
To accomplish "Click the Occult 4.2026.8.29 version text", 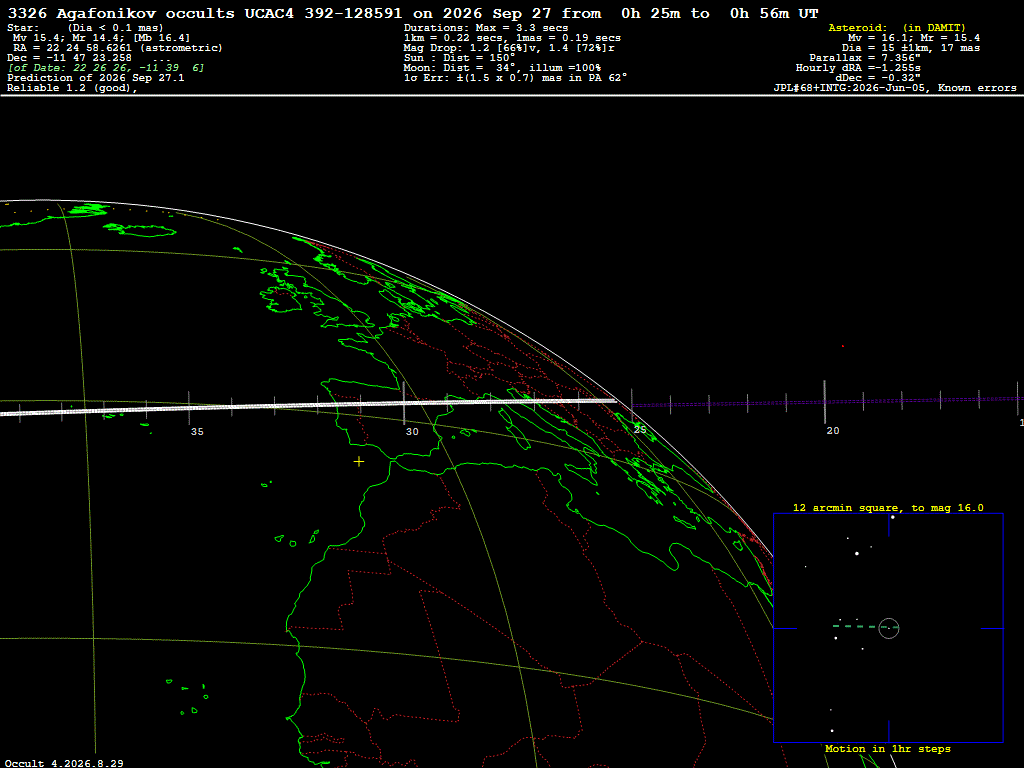I will click(x=64, y=763).
